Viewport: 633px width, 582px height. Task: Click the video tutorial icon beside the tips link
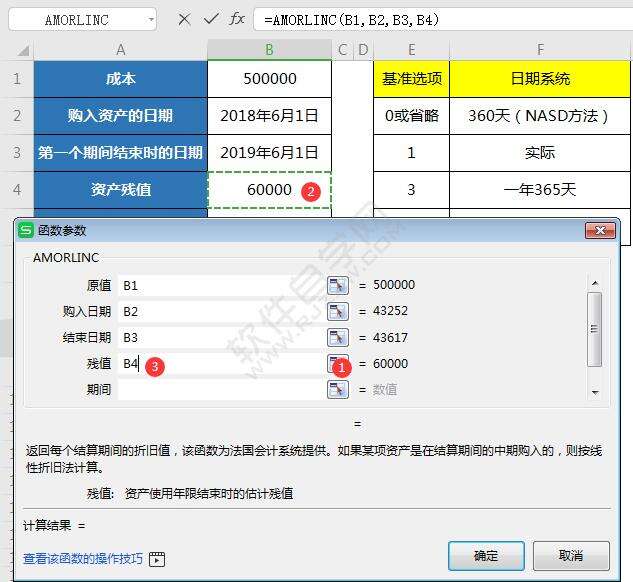point(157,559)
